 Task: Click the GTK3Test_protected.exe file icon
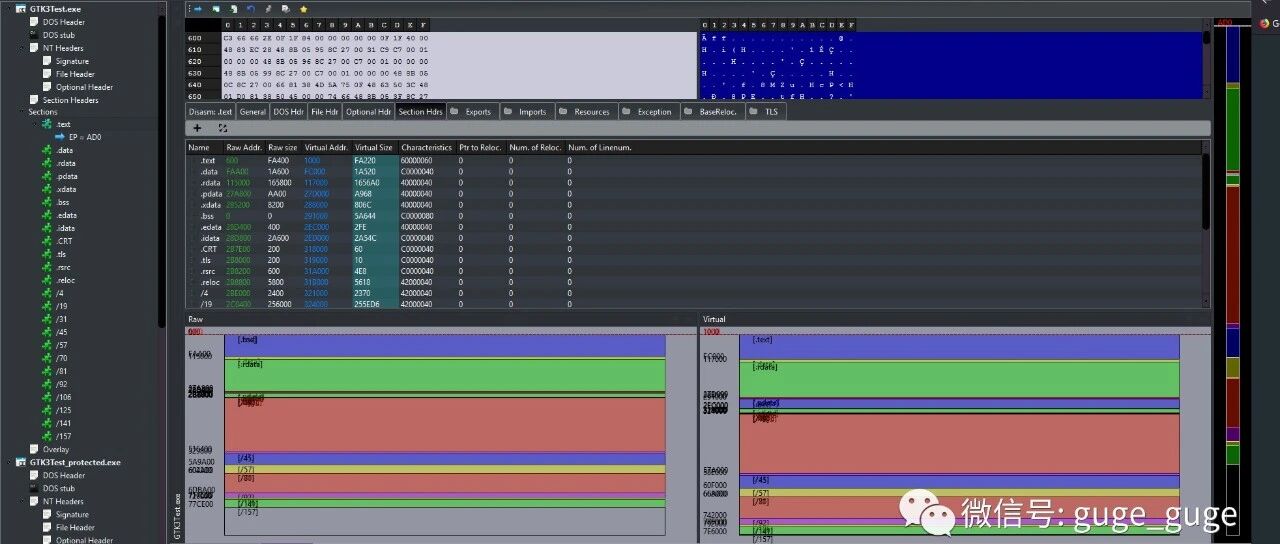pyautogui.click(x=21, y=463)
